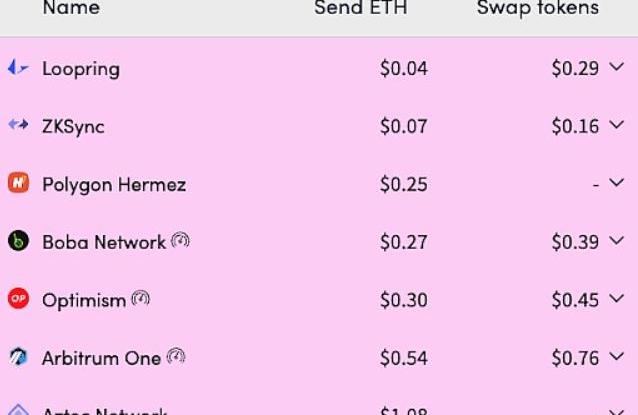
Task: Click the Boba Network logo icon
Action: tap(18, 242)
